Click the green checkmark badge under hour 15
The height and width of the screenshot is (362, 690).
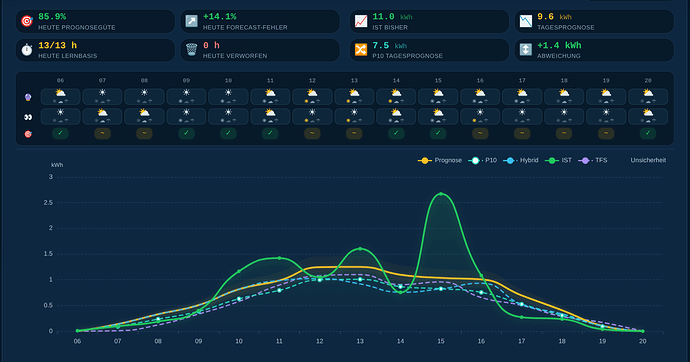point(438,133)
